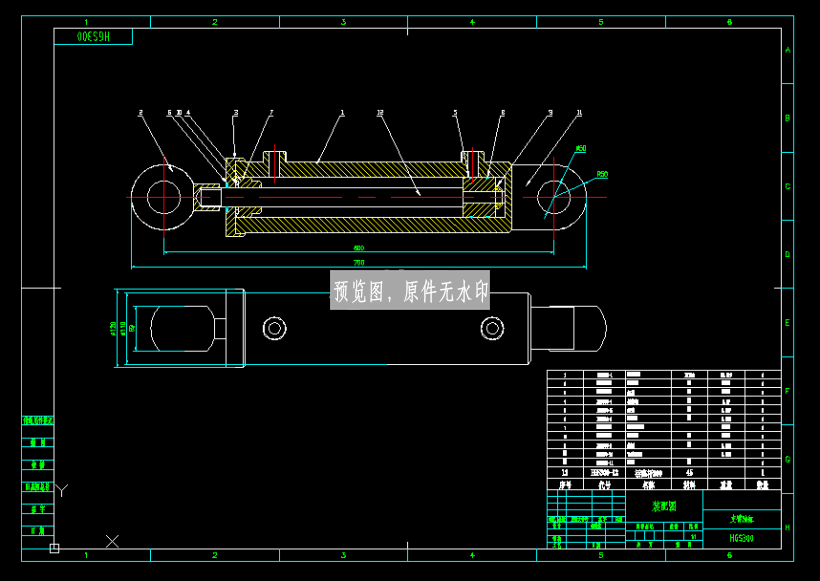Click zone number 5 on the top border
Image resolution: width=820 pixels, height=581 pixels.
[601, 22]
